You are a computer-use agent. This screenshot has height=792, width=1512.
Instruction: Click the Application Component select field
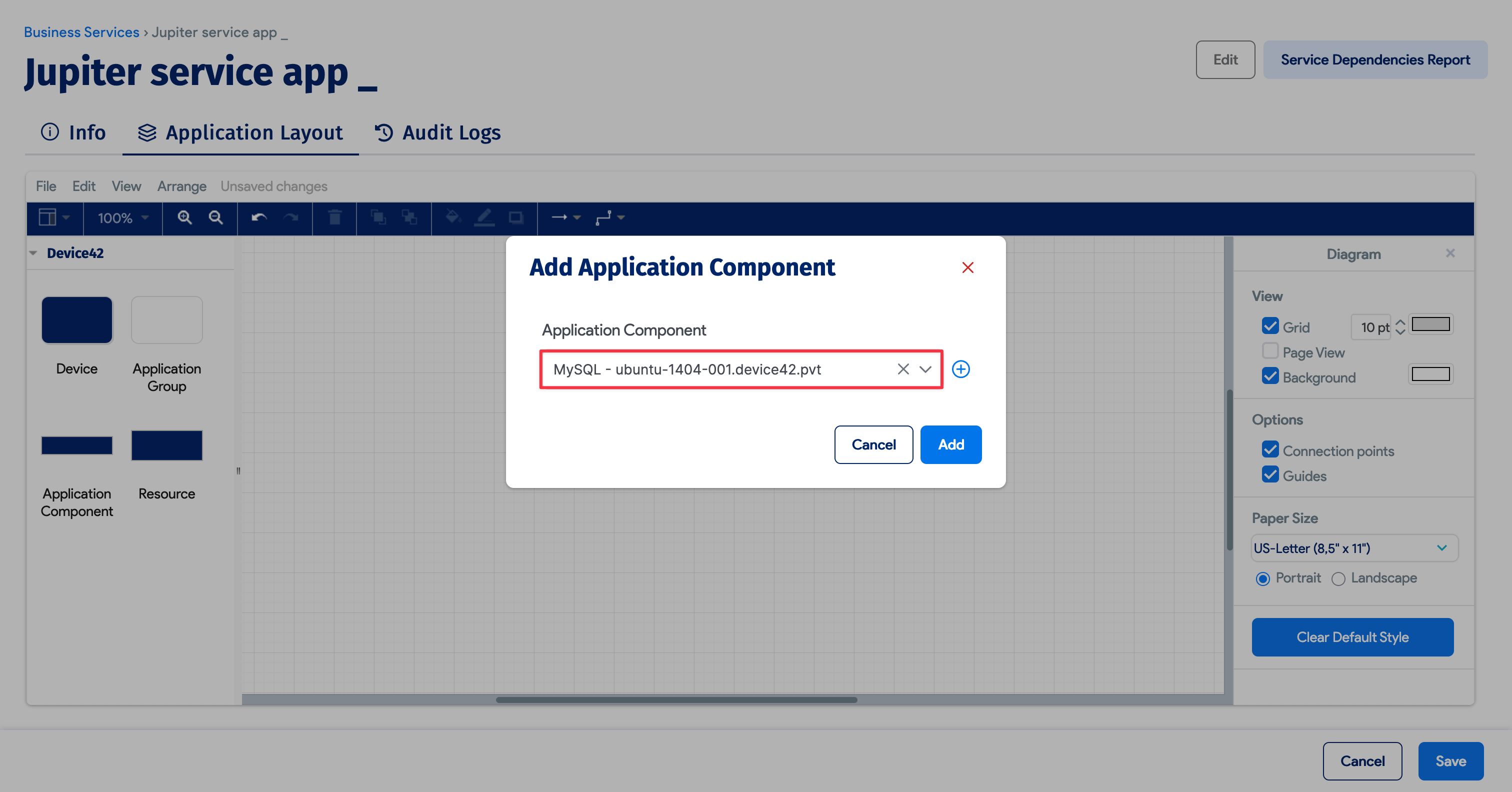[x=741, y=369]
